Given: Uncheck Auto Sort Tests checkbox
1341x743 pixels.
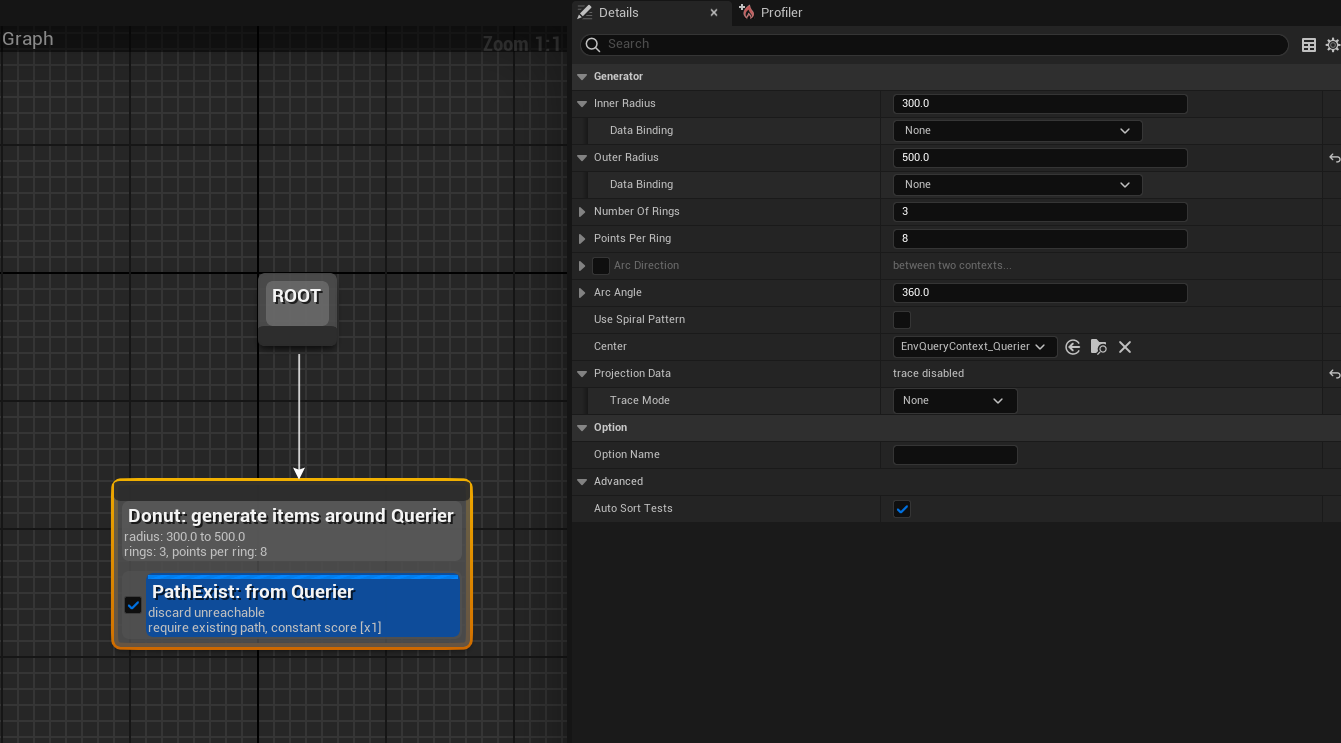Looking at the screenshot, I should pos(902,509).
